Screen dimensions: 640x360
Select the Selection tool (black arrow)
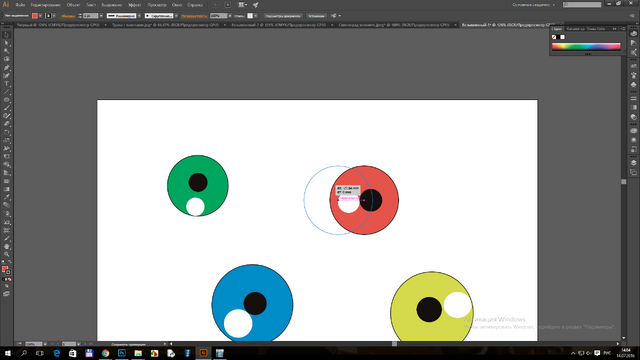[x=6, y=35]
